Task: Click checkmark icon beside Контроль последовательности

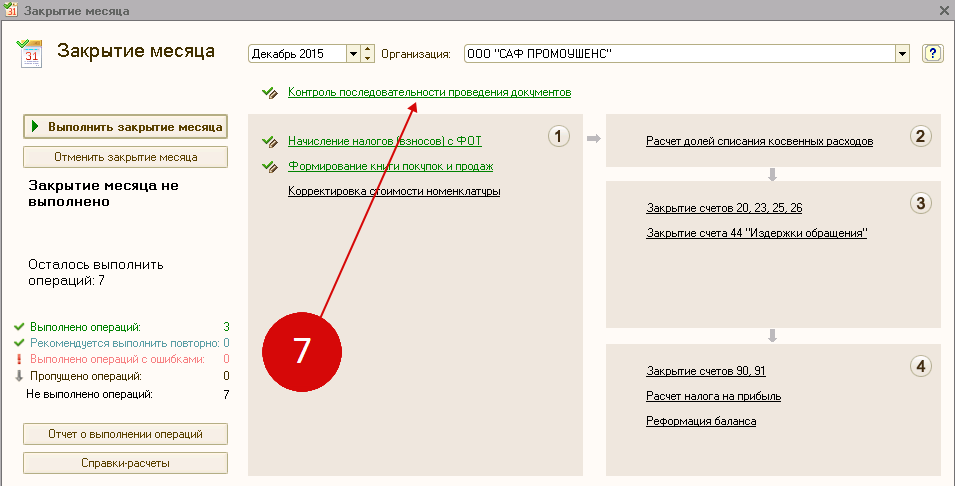Action: 269,92
